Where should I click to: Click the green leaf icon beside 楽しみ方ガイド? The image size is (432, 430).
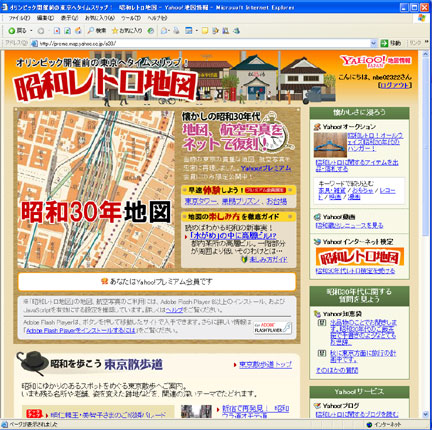tap(244, 259)
